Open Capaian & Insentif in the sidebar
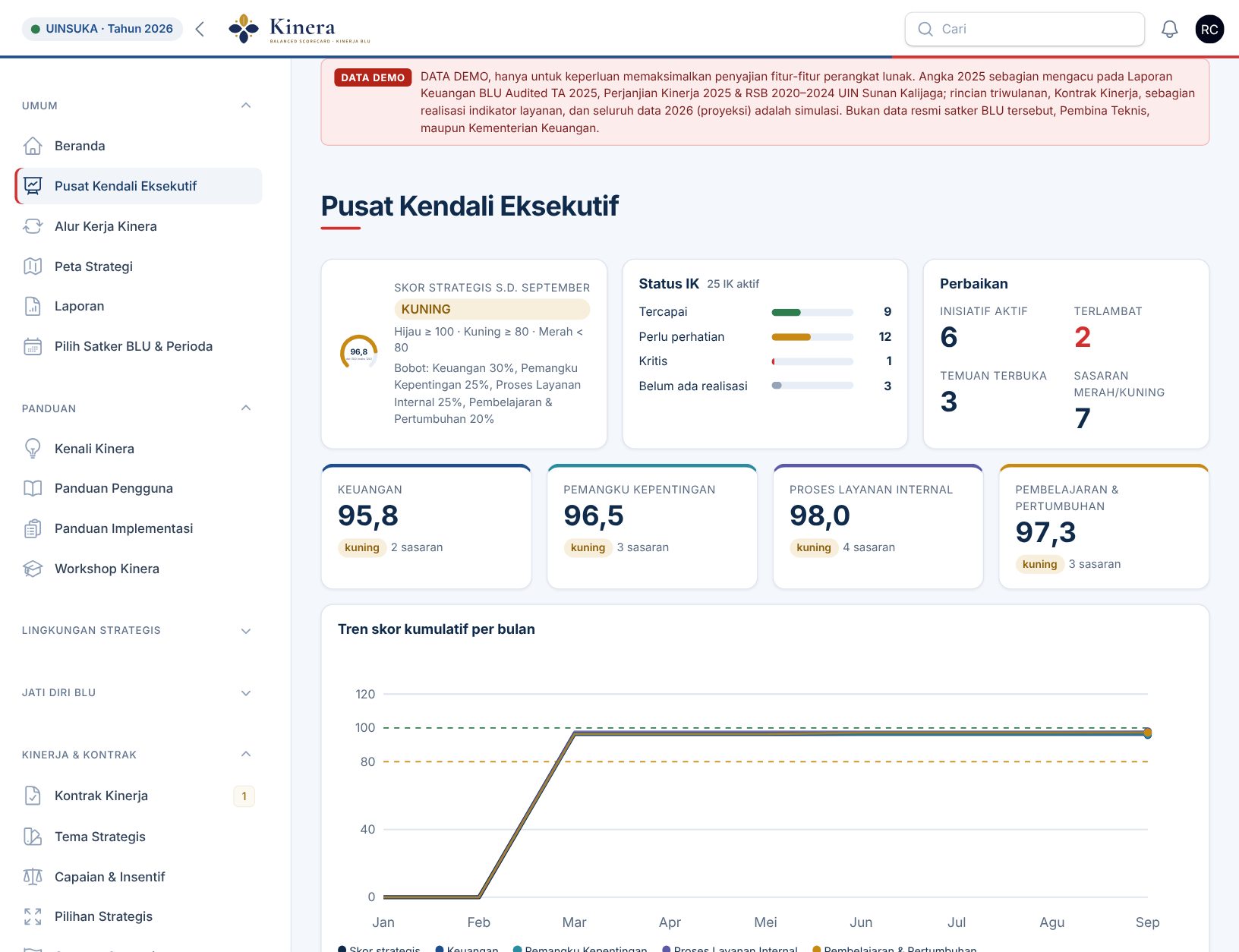This screenshot has height=952, width=1239. pos(138,877)
